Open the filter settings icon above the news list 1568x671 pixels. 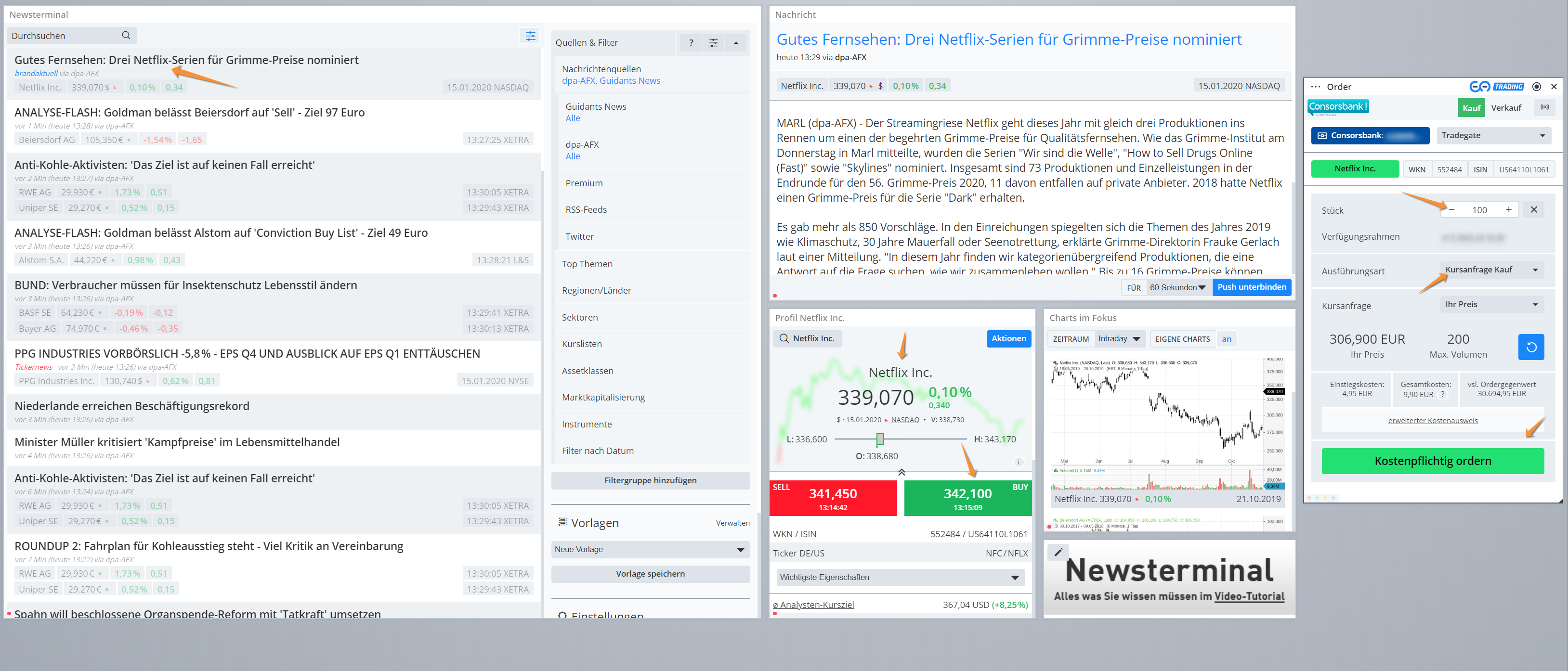(x=530, y=36)
